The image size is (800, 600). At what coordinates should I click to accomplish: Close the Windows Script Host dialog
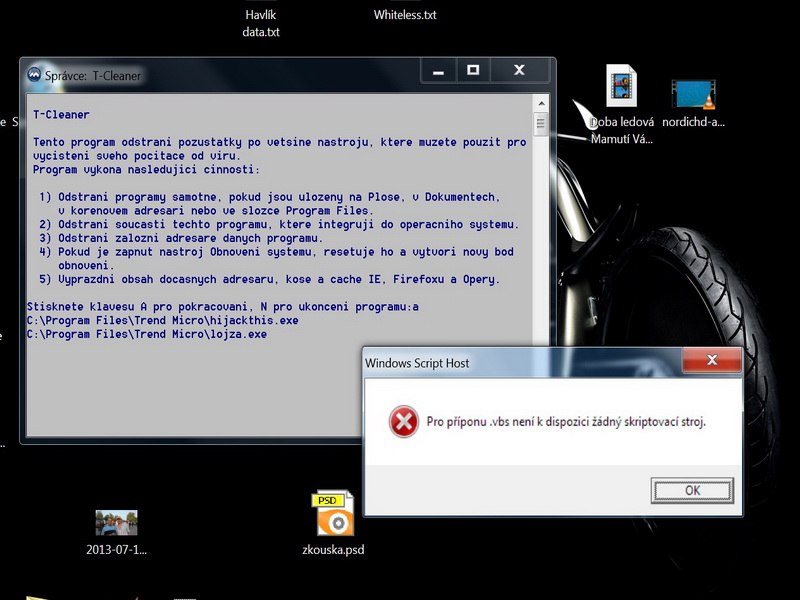711,360
